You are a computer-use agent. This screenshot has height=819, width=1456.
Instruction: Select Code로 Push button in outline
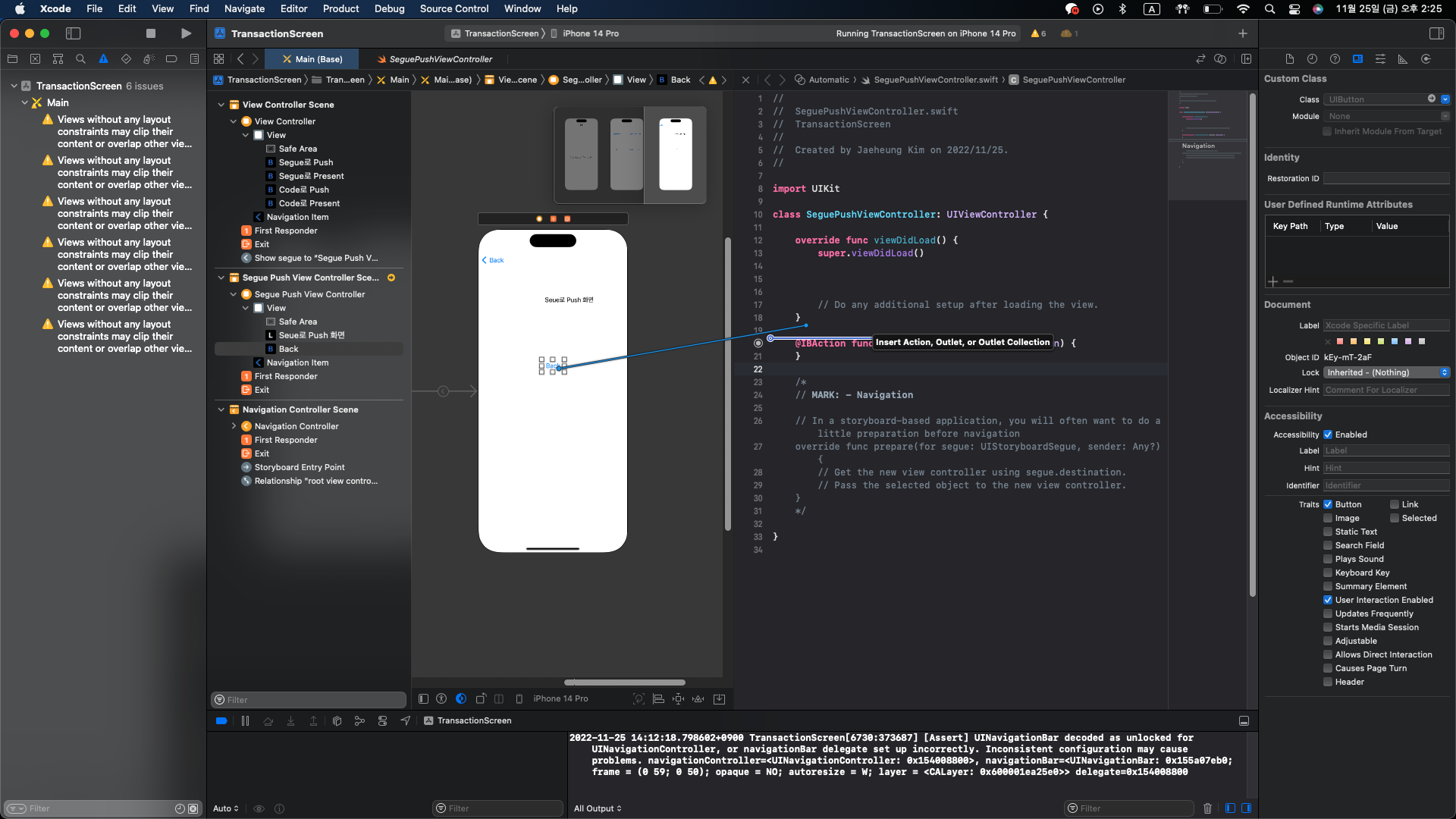[x=303, y=190]
